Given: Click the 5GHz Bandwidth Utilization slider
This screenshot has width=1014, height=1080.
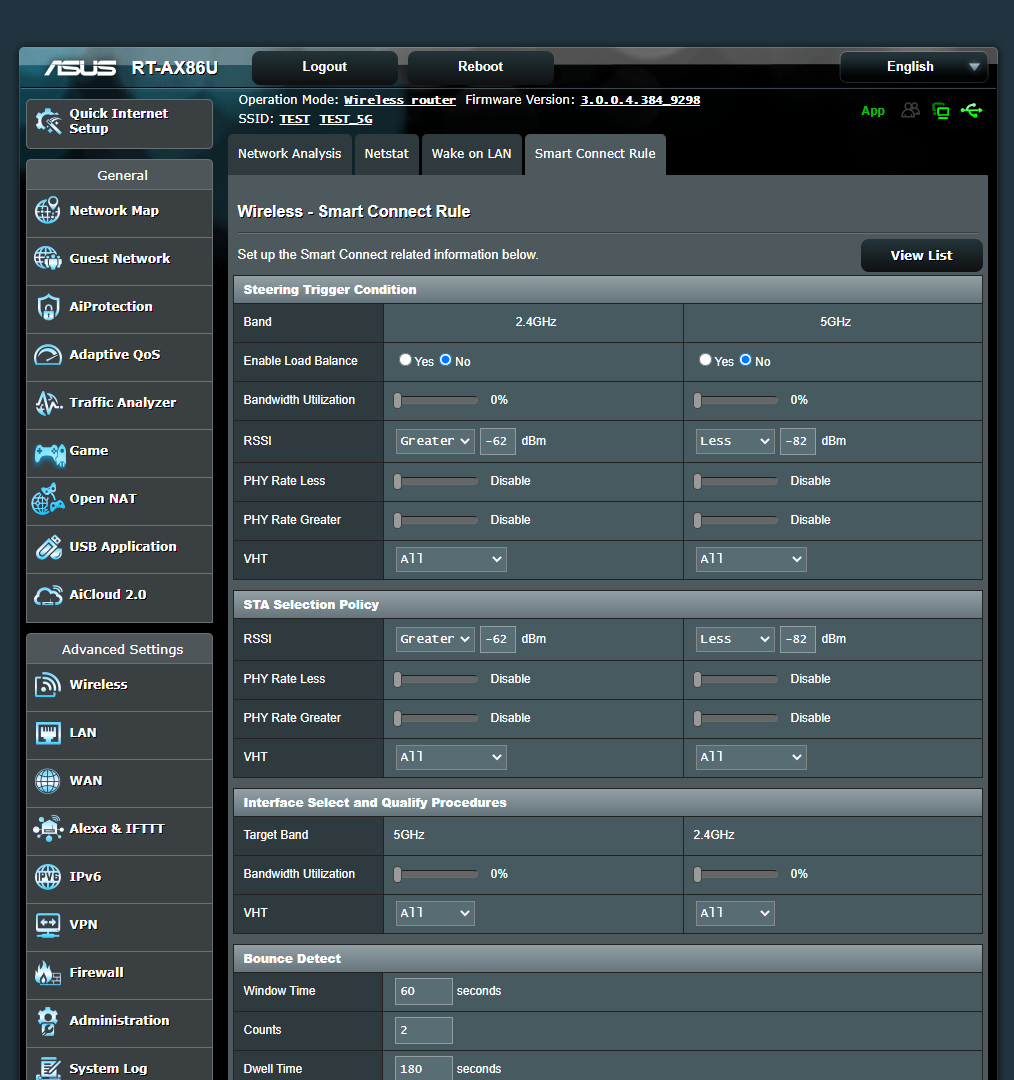Looking at the screenshot, I should coord(736,399).
